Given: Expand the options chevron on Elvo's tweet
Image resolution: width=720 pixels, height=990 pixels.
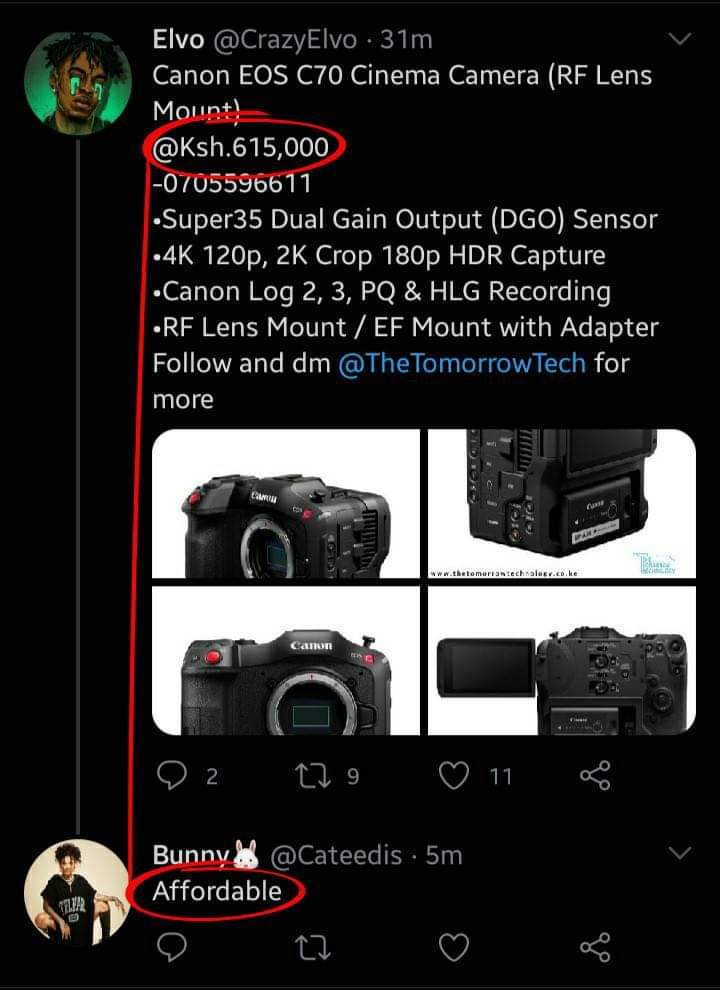Looking at the screenshot, I should 679,40.
